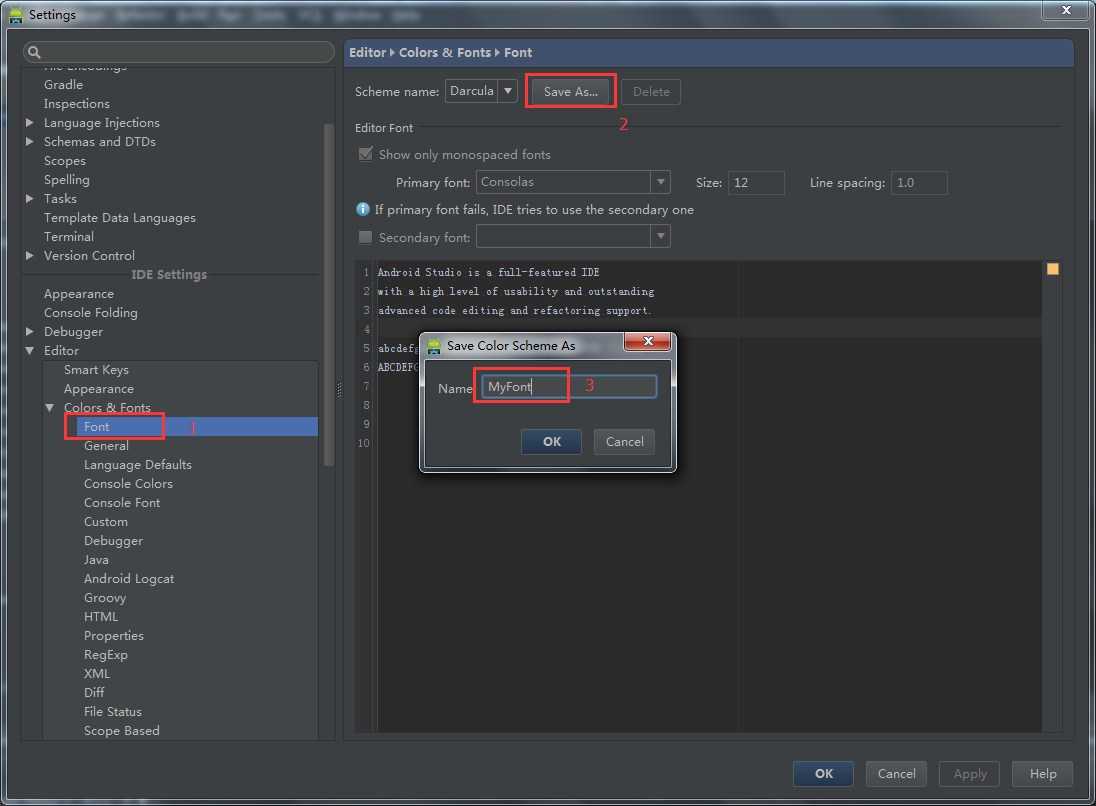Select XML color settings
Image resolution: width=1096 pixels, height=806 pixels.
click(96, 673)
